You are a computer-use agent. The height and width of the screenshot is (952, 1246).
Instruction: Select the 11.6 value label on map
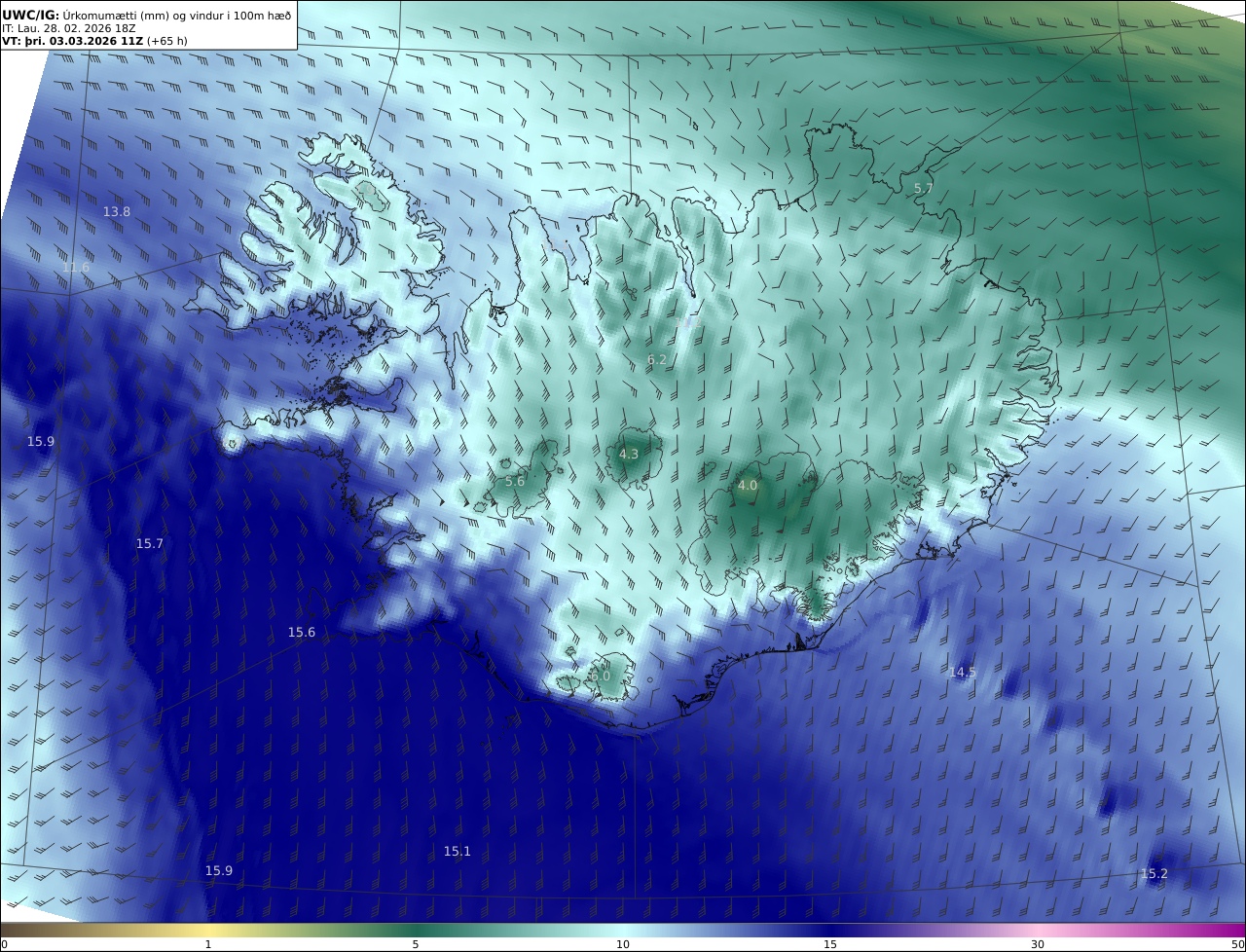[76, 267]
